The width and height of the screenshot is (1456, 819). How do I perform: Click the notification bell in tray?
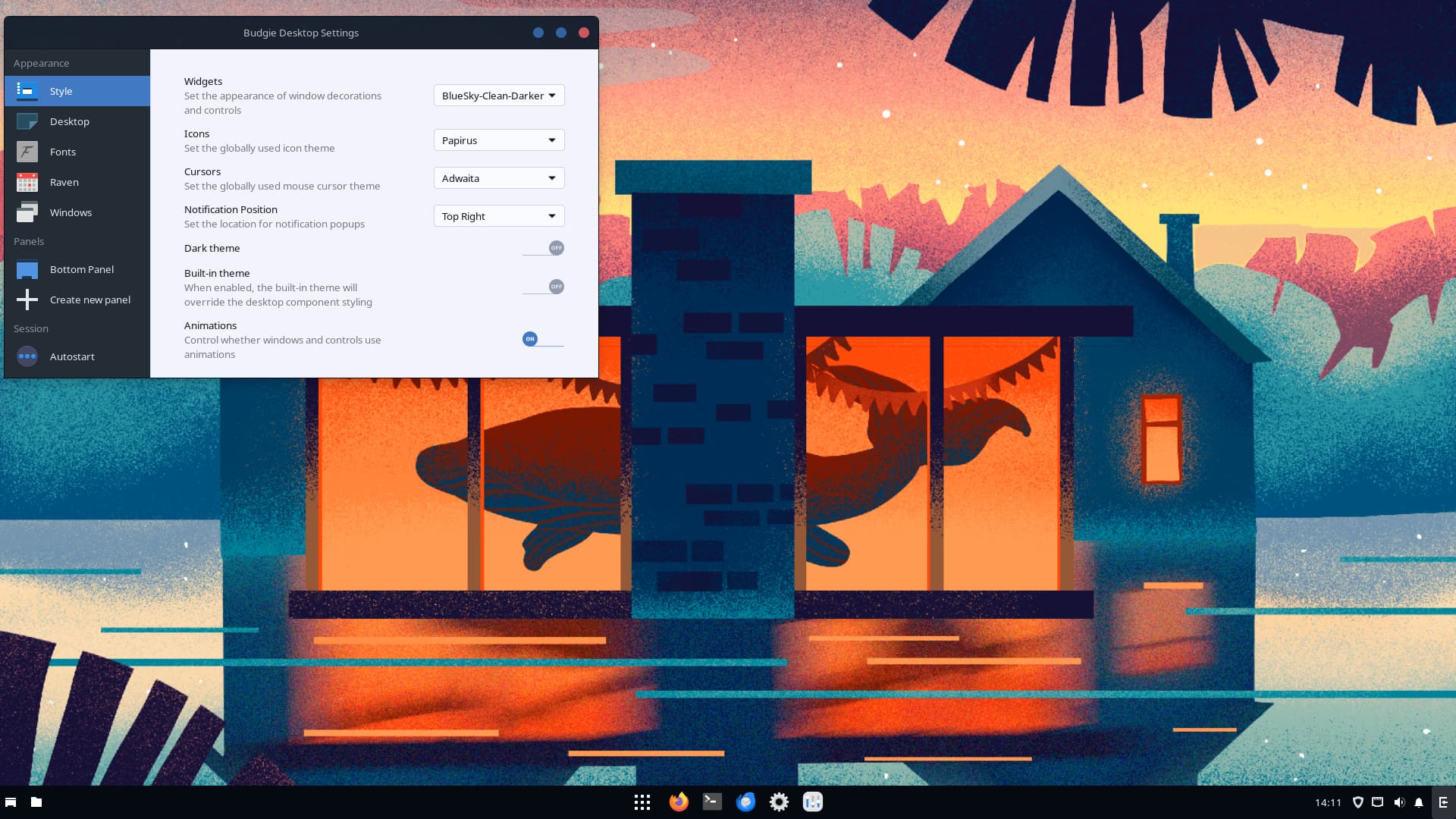point(1419,802)
